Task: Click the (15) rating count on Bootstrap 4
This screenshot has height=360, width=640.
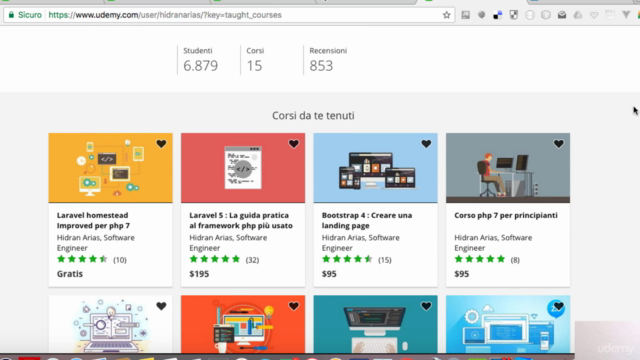Action: tap(384, 260)
